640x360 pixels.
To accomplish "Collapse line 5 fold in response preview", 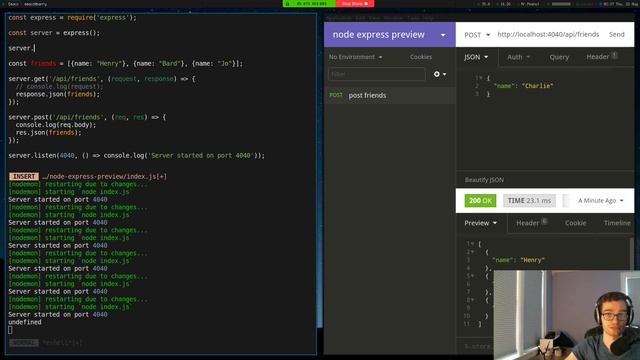I will click(x=472, y=276).
